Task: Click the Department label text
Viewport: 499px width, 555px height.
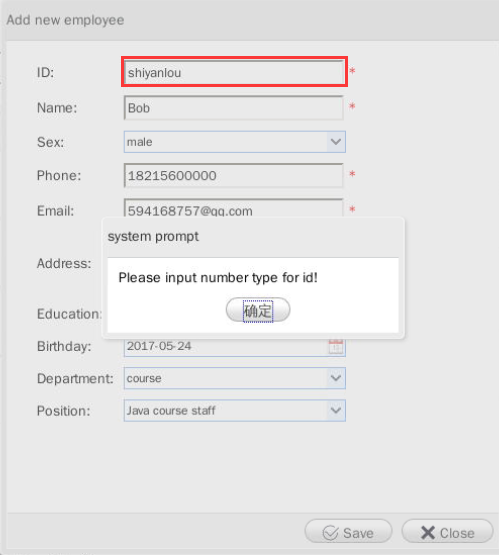Action: click(x=75, y=379)
